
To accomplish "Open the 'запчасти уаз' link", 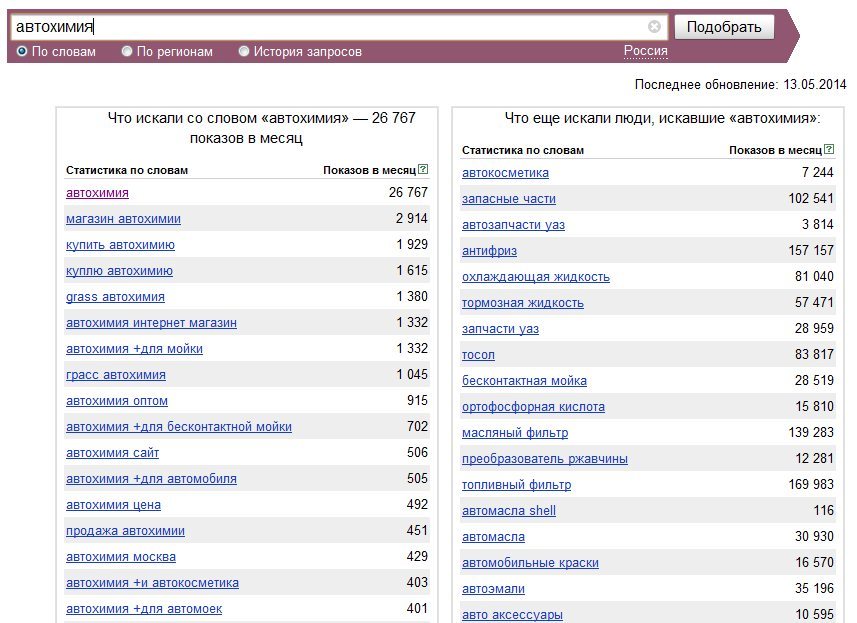I will coord(500,328).
